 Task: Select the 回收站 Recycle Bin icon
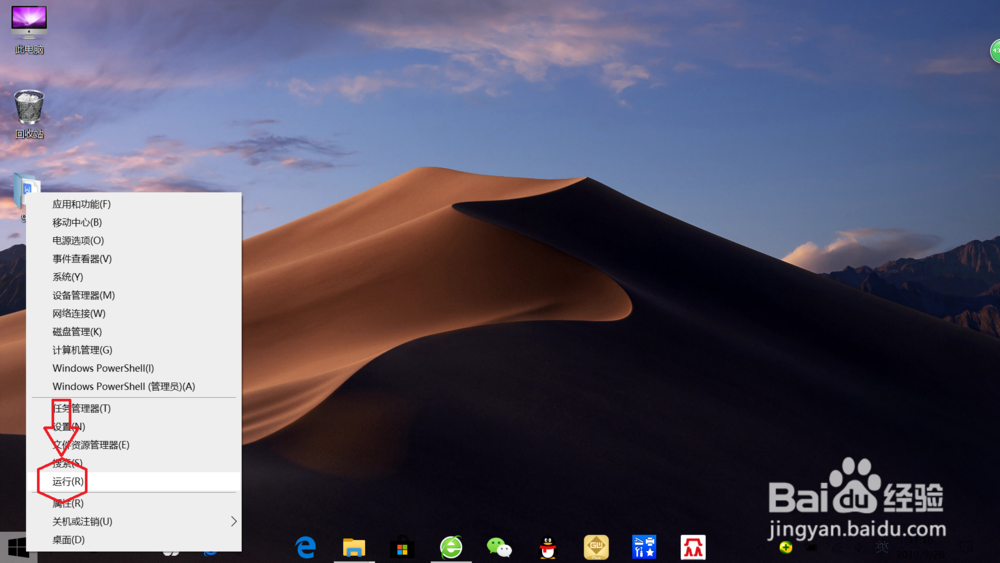point(29,114)
